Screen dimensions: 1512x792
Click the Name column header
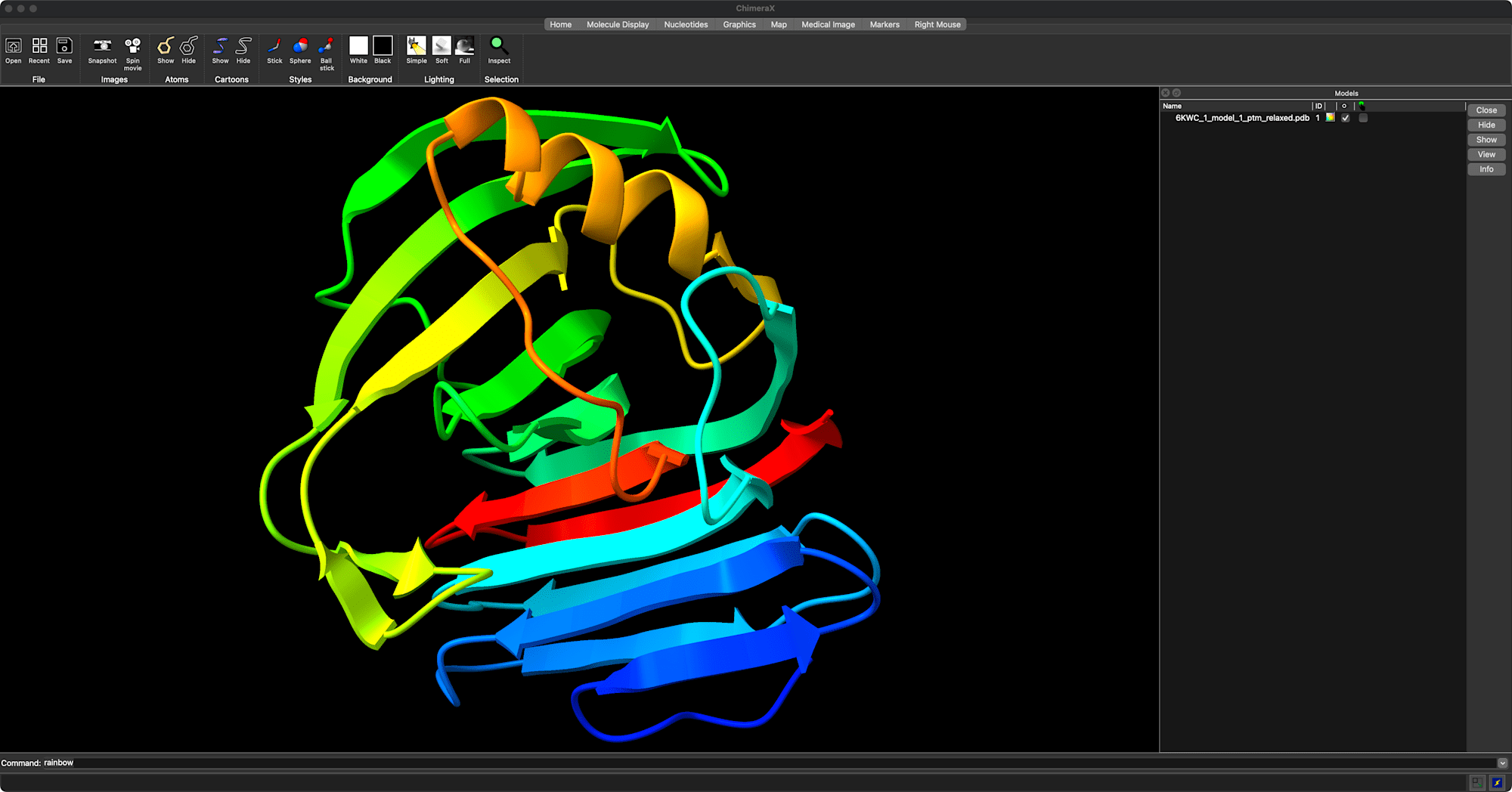tap(1236, 106)
